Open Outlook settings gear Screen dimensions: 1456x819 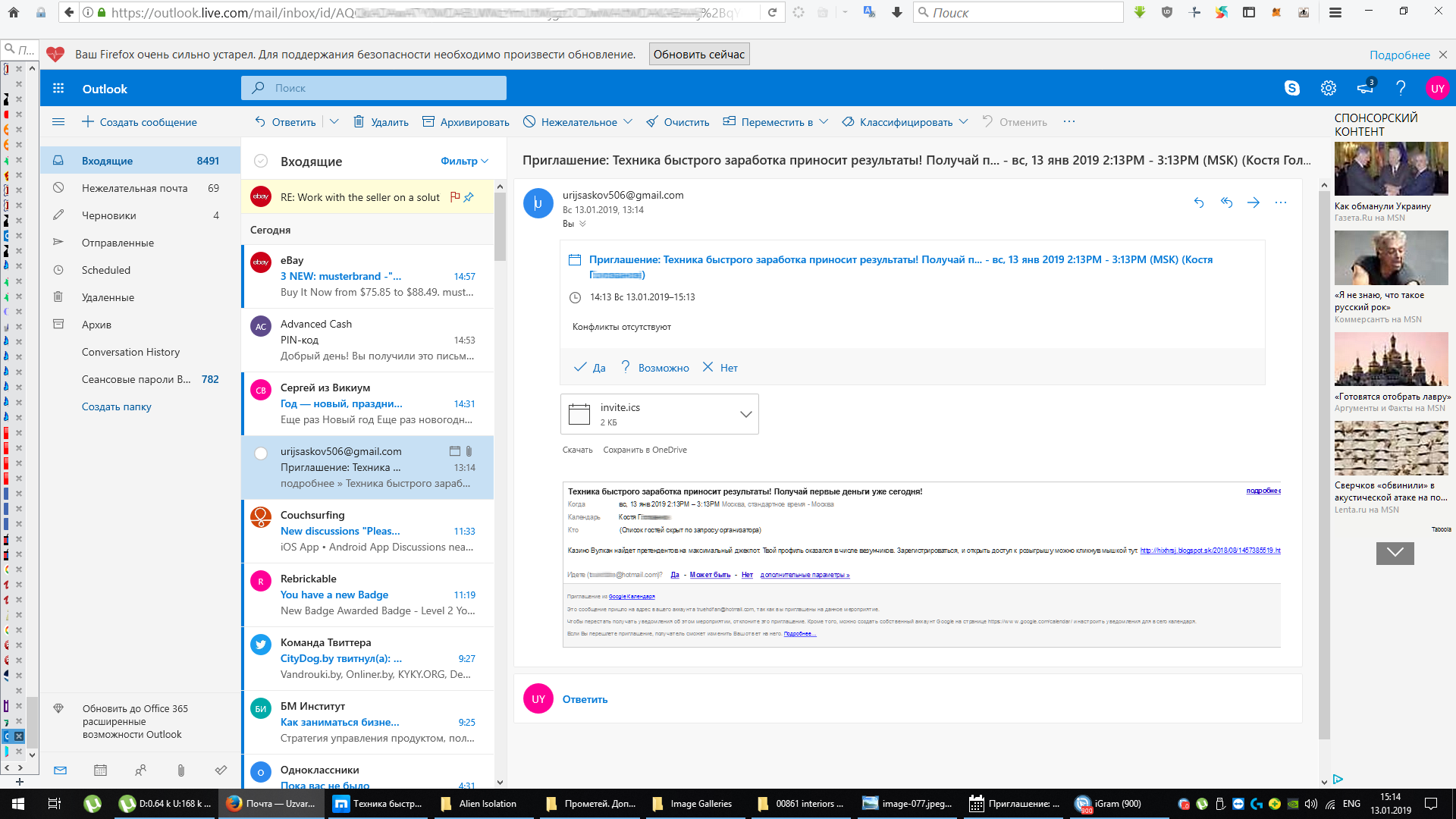(1328, 89)
